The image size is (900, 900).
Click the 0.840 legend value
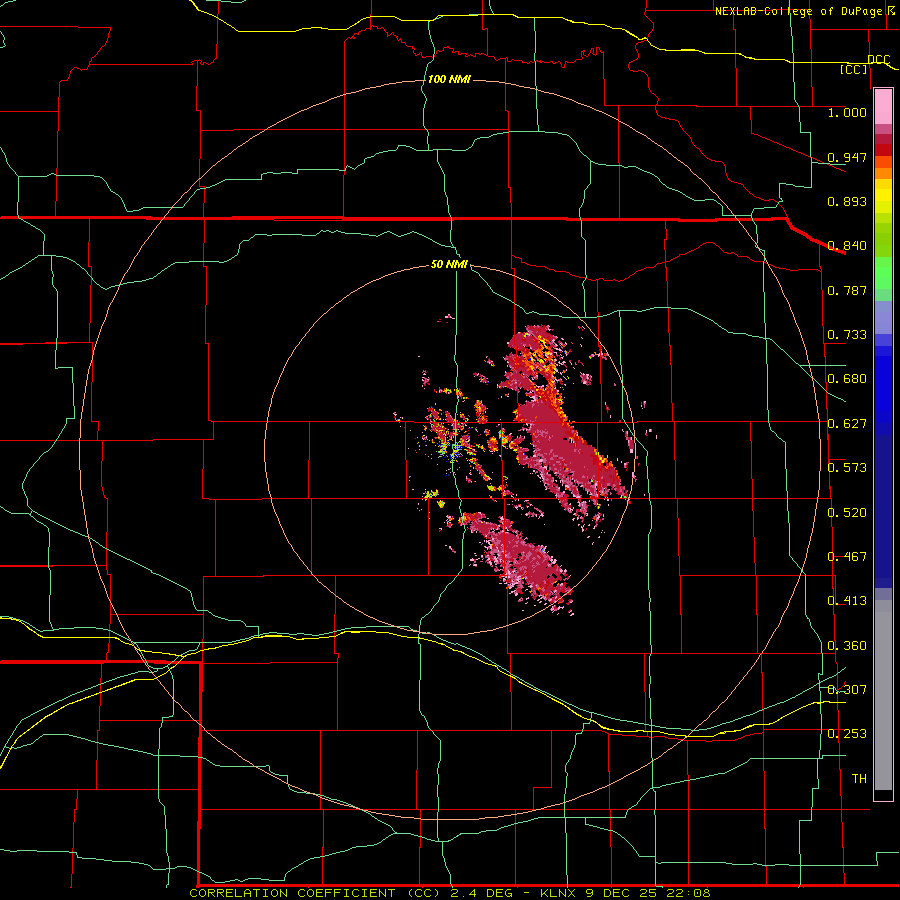(847, 246)
